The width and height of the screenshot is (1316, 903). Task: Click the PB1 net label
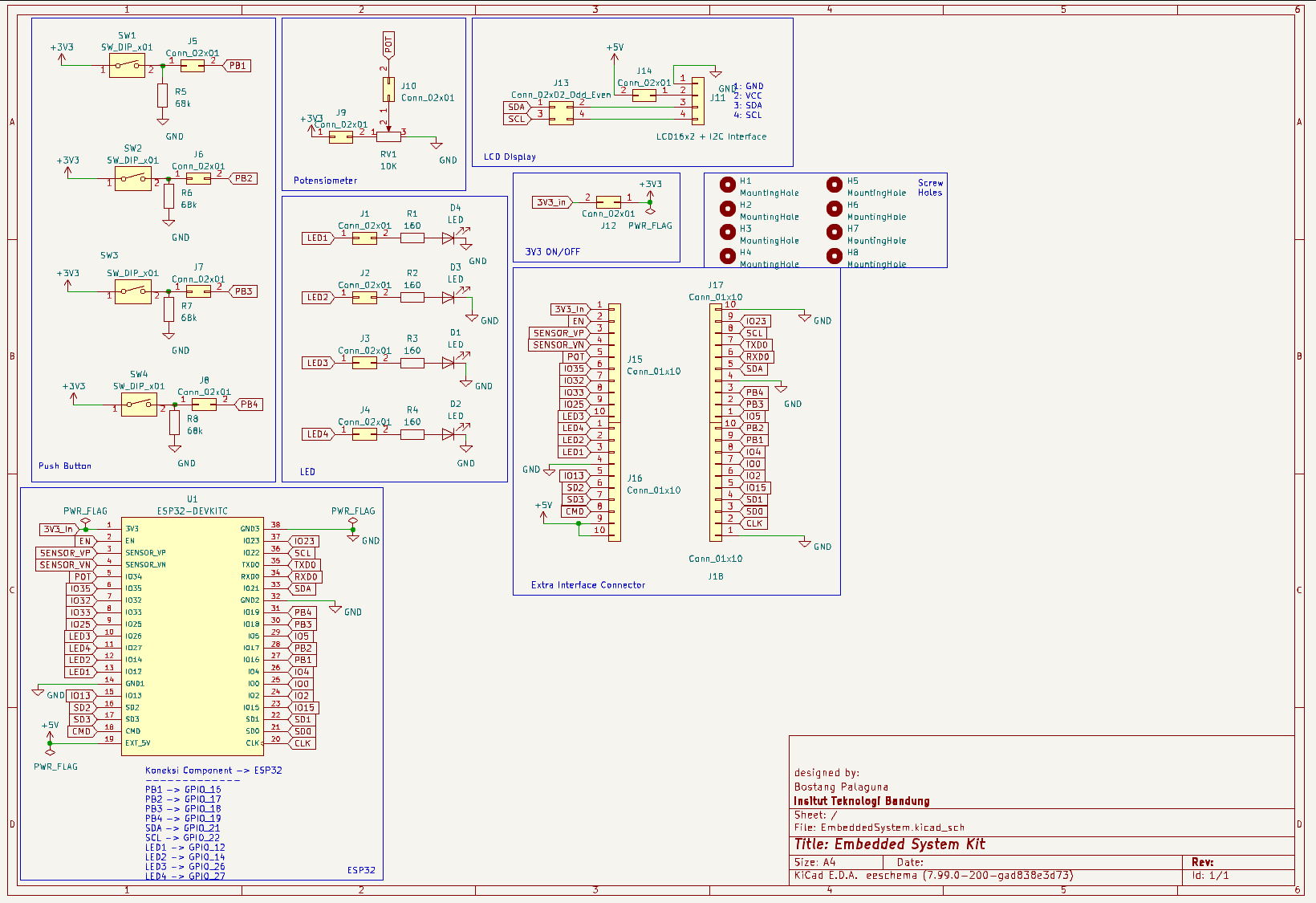pyautogui.click(x=238, y=66)
